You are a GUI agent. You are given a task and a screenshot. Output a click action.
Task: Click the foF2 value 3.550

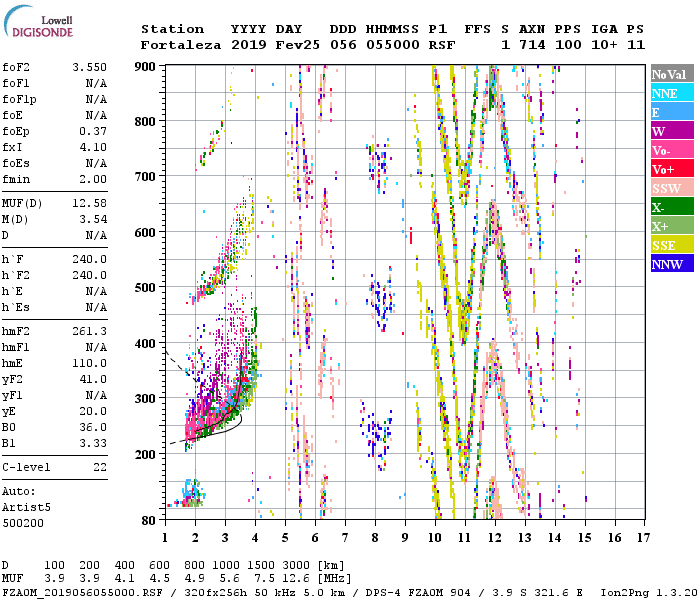click(90, 67)
